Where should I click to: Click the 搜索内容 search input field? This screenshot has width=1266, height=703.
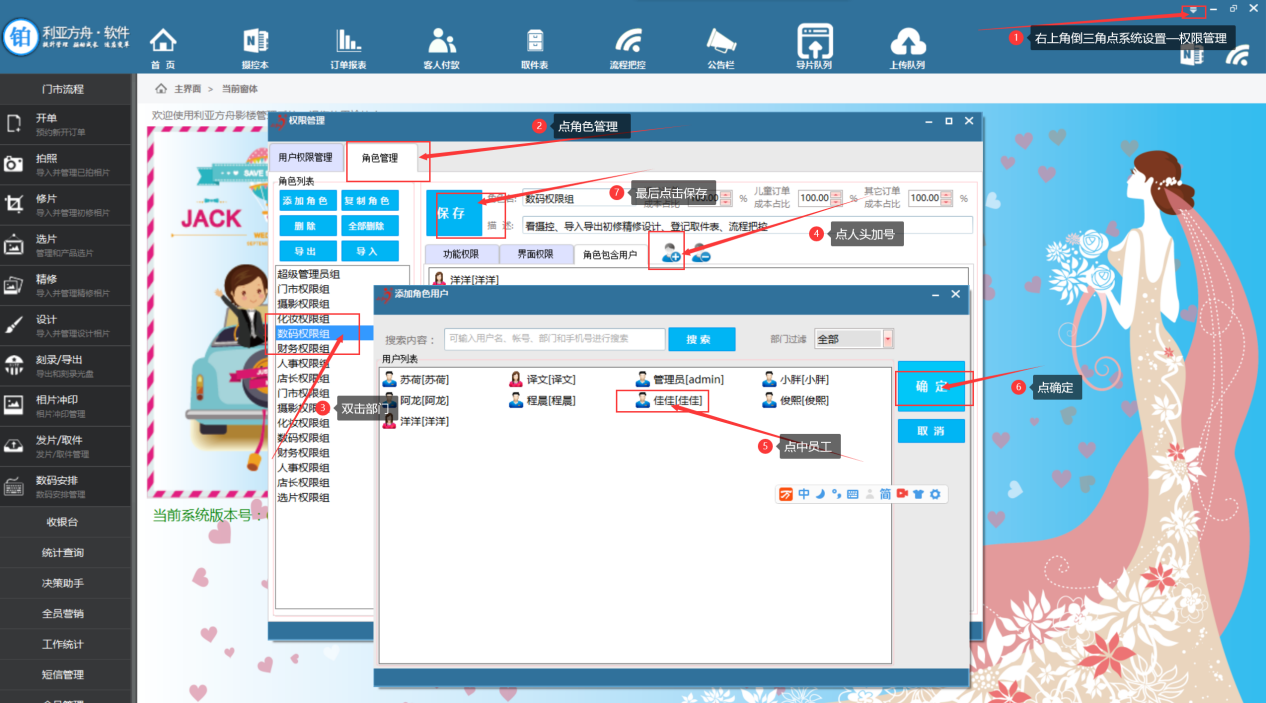tap(554, 339)
